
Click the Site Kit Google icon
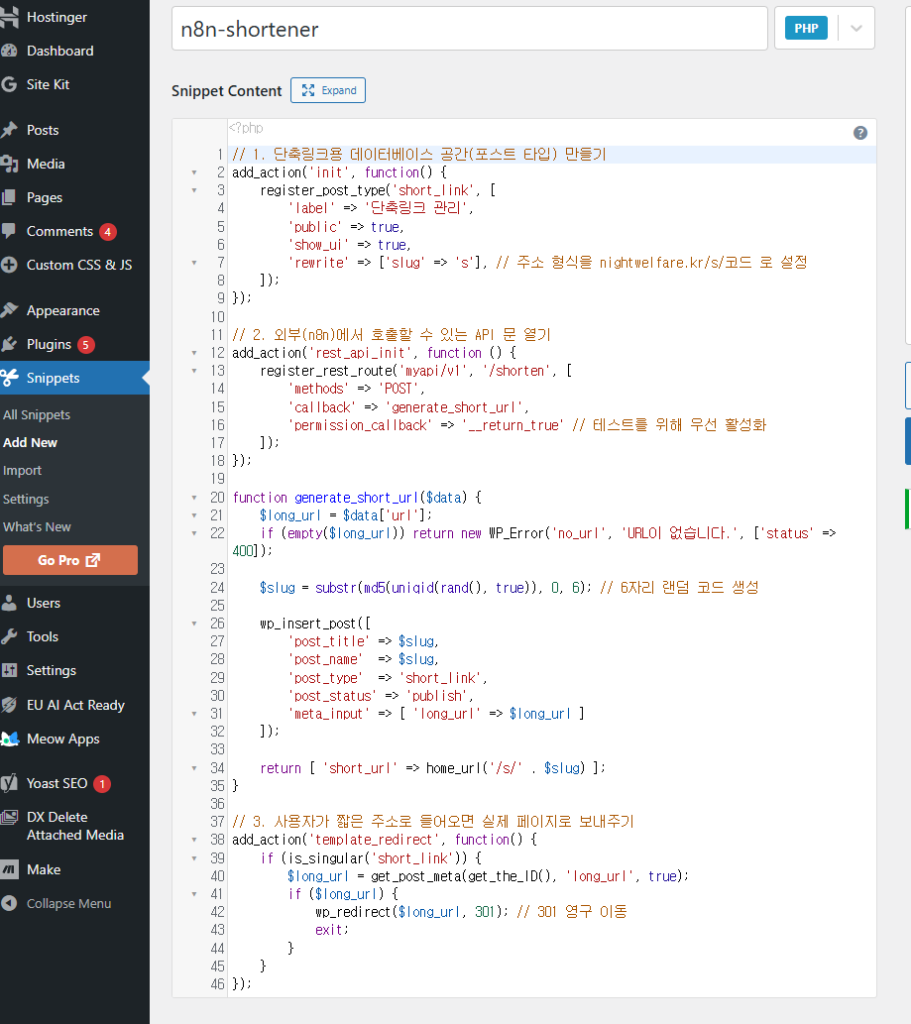(x=10, y=85)
